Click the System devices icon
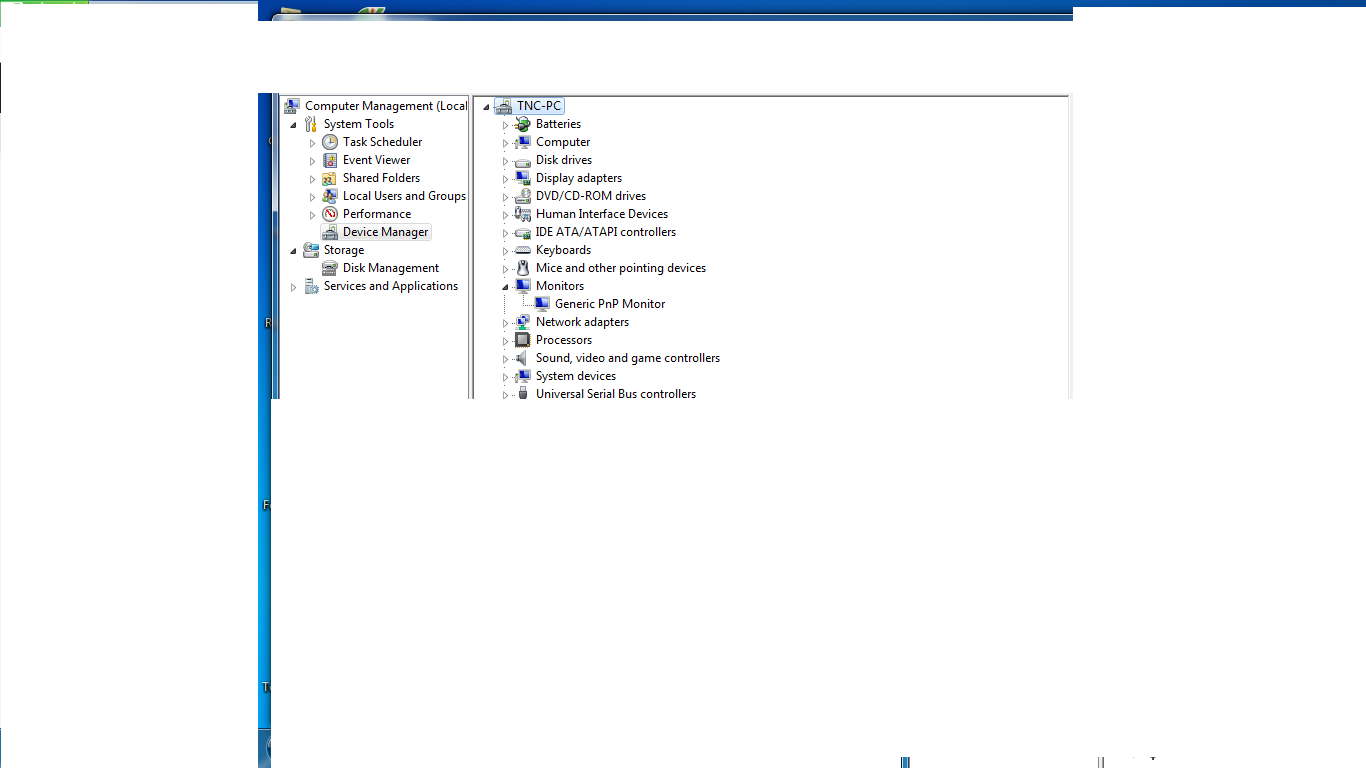Image resolution: width=1366 pixels, height=768 pixels. point(522,376)
